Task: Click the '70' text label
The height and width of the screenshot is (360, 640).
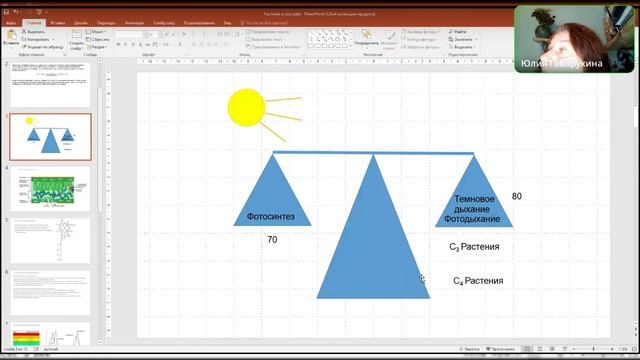Action: (272, 240)
